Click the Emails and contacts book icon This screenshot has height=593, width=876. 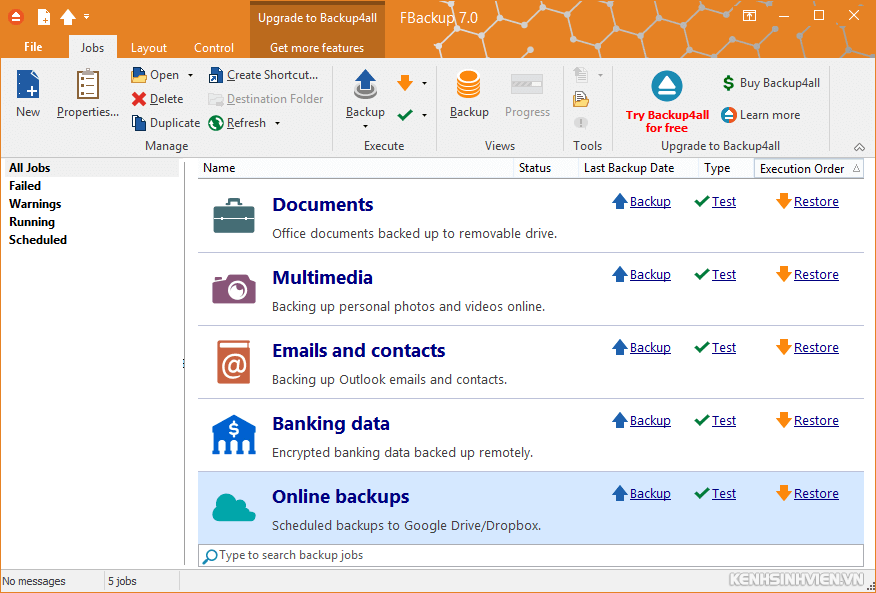pyautogui.click(x=234, y=362)
